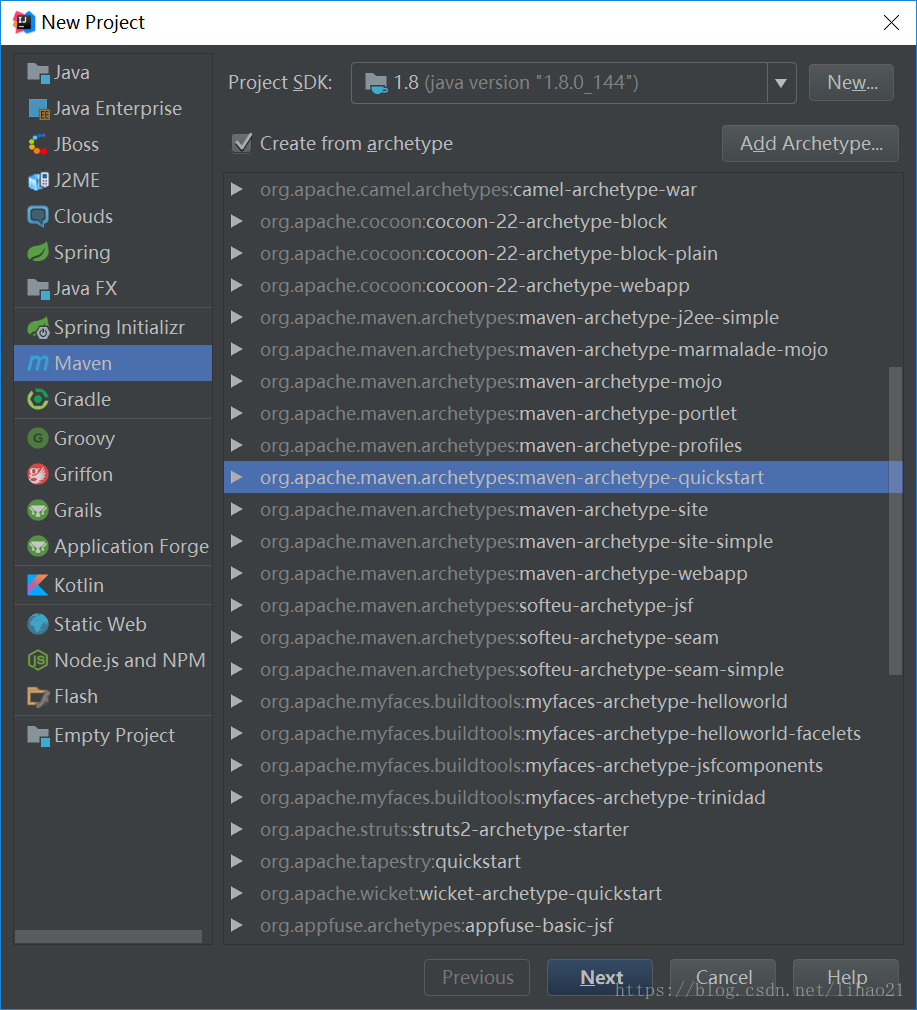Click the Maven m icon
Screen dimensions: 917x1010
tap(38, 364)
